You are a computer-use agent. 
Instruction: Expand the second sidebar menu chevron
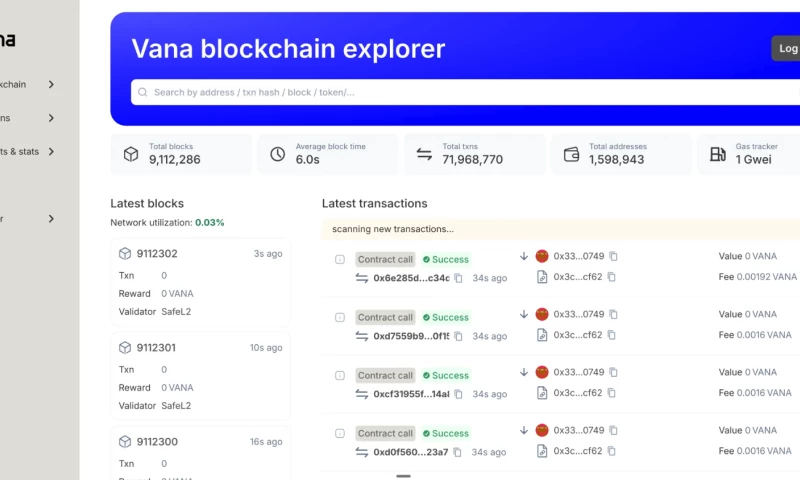click(51, 118)
